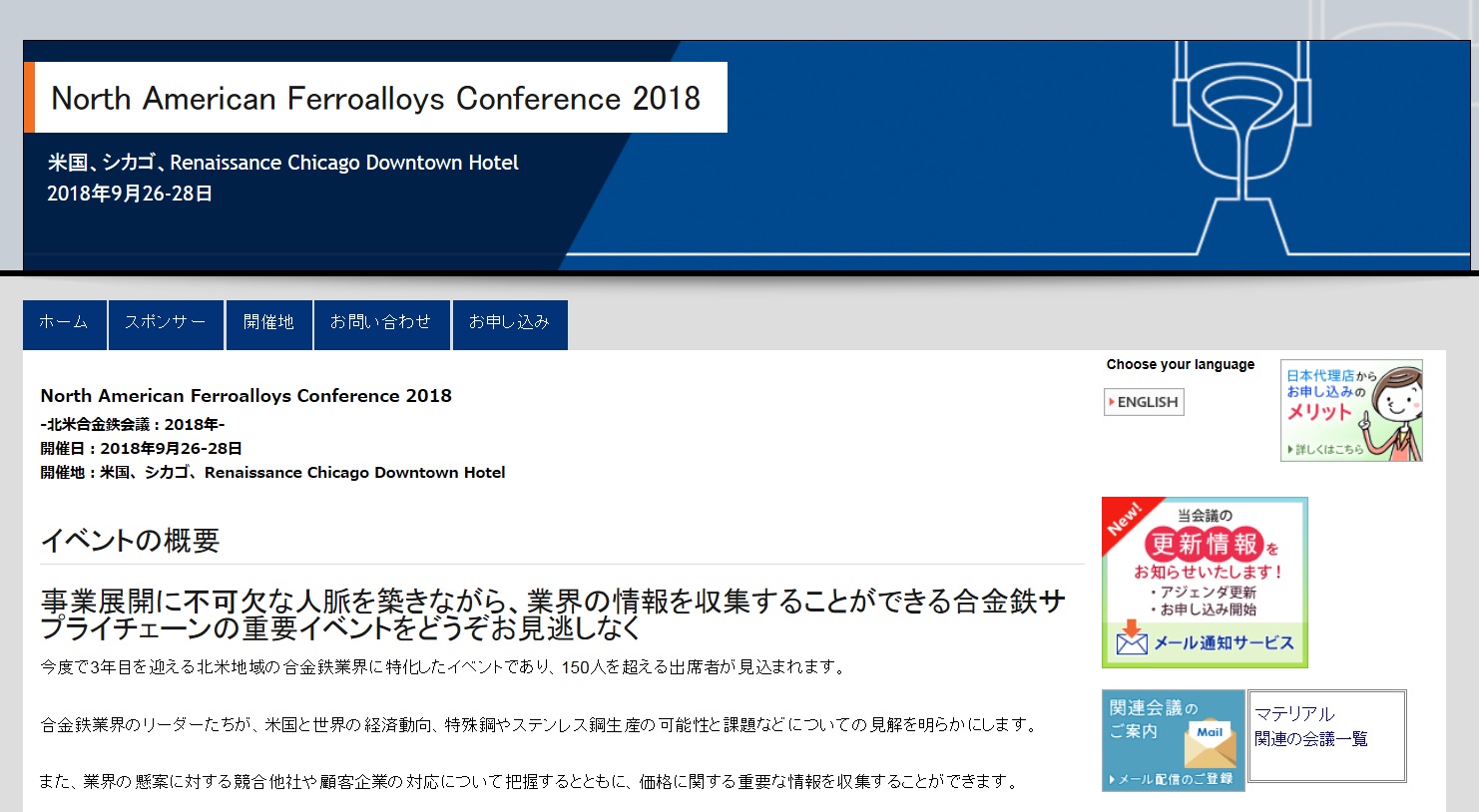The height and width of the screenshot is (812, 1479).
Task: Click the paragraph starting また、業界の懸案
Action: point(531,782)
